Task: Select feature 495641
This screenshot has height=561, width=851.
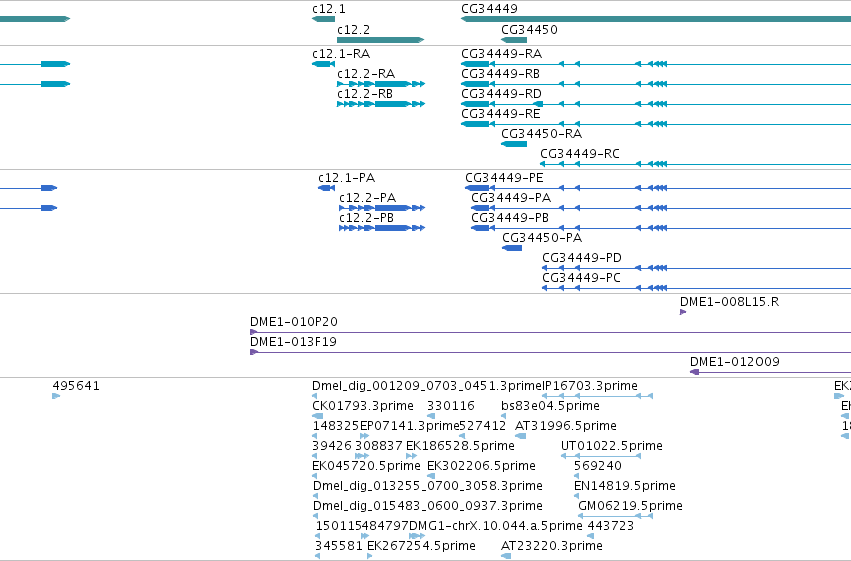Action: [x=56, y=396]
